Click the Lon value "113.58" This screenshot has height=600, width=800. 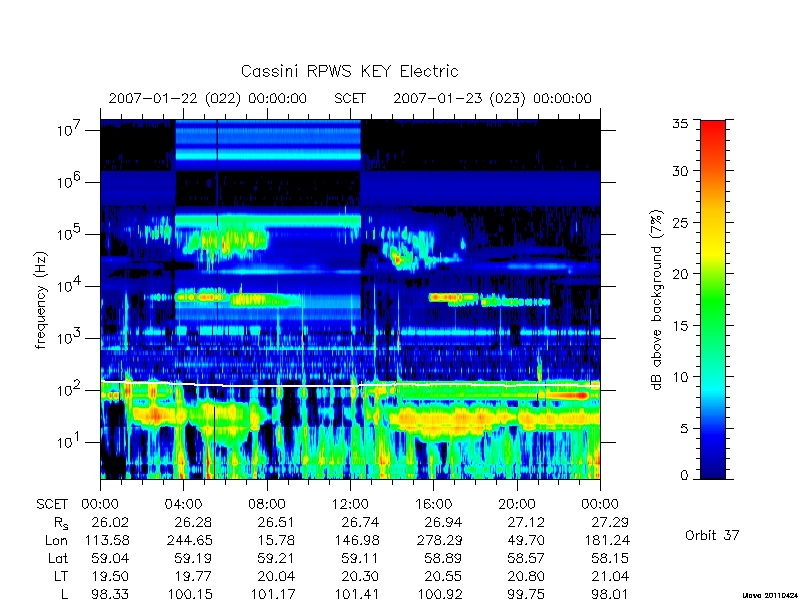point(106,540)
